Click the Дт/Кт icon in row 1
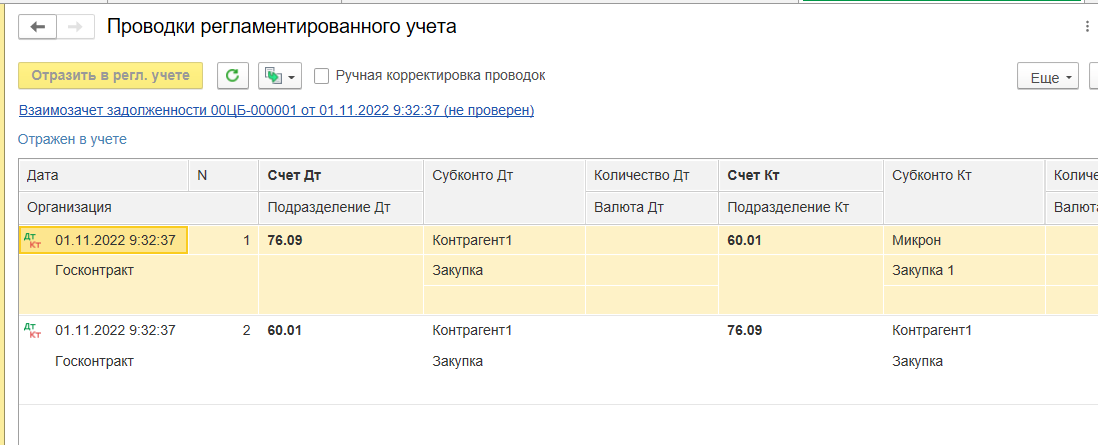The width and height of the screenshot is (1098, 445). pos(33,240)
